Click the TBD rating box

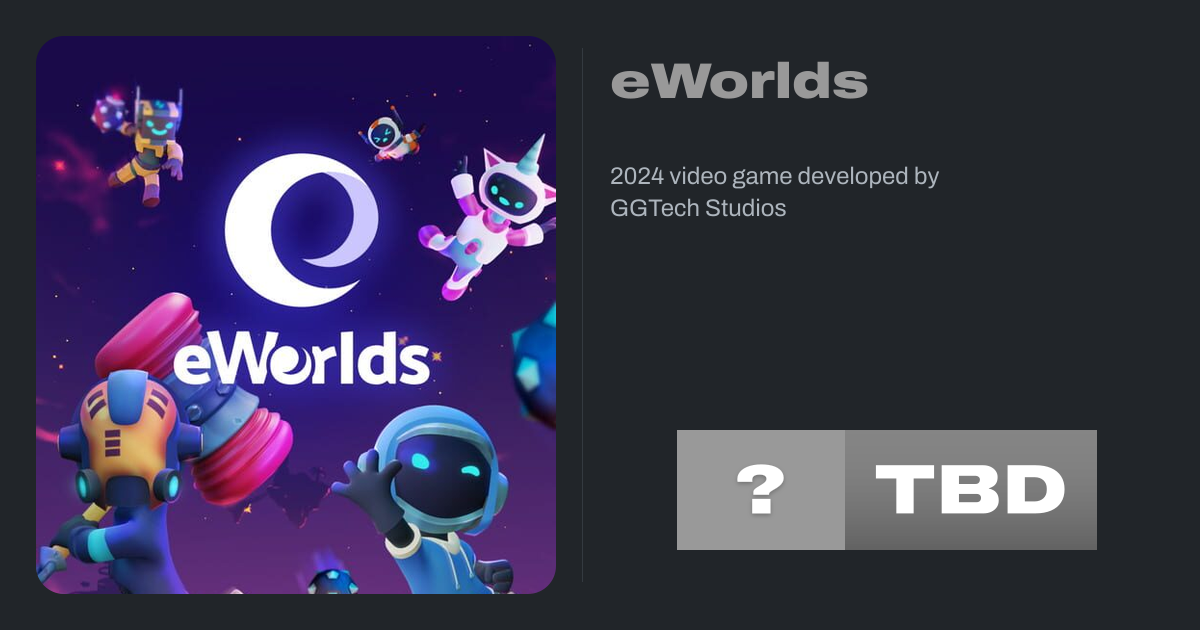click(971, 490)
